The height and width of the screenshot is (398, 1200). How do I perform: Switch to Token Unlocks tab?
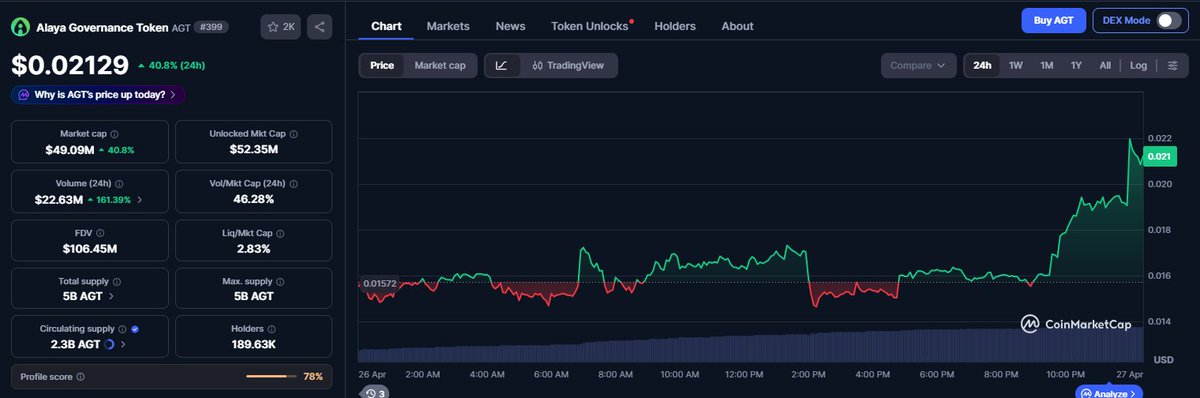590,26
